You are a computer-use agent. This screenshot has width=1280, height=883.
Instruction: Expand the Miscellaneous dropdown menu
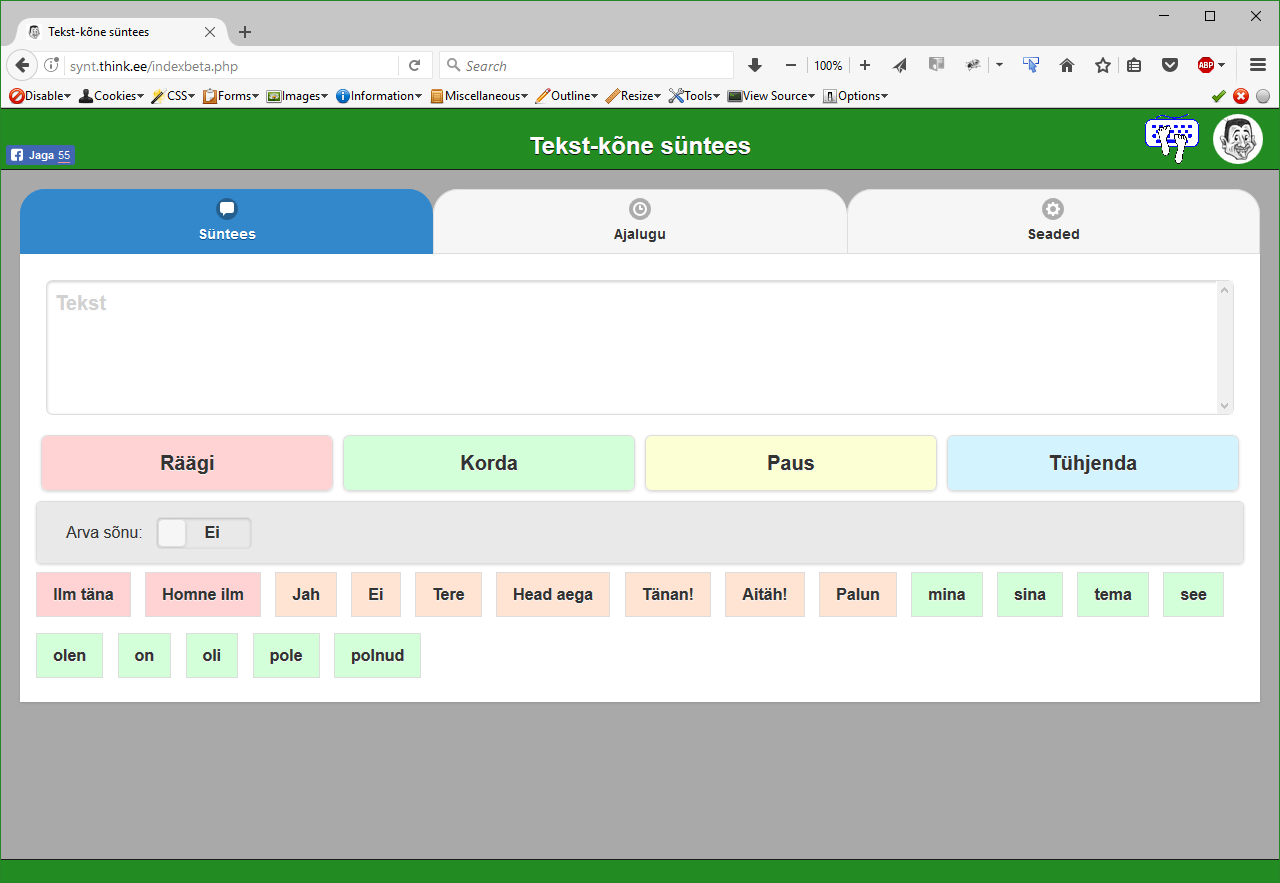pos(479,96)
